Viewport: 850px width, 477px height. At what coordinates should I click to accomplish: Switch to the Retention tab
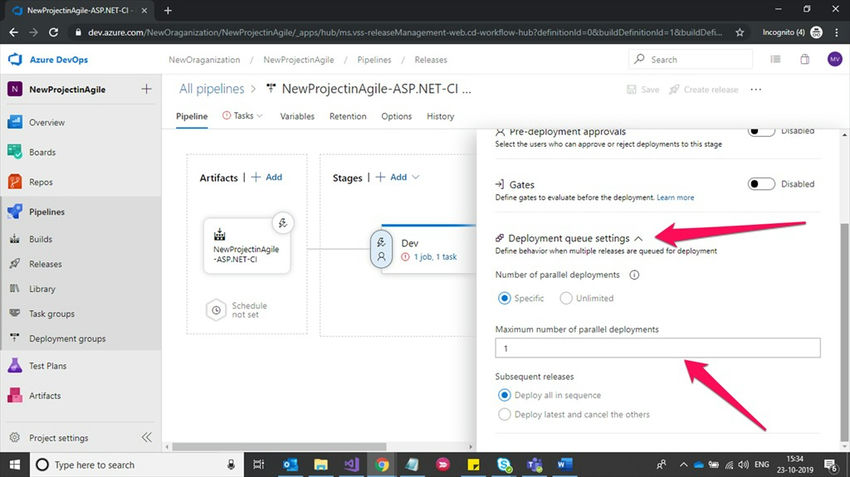[348, 116]
